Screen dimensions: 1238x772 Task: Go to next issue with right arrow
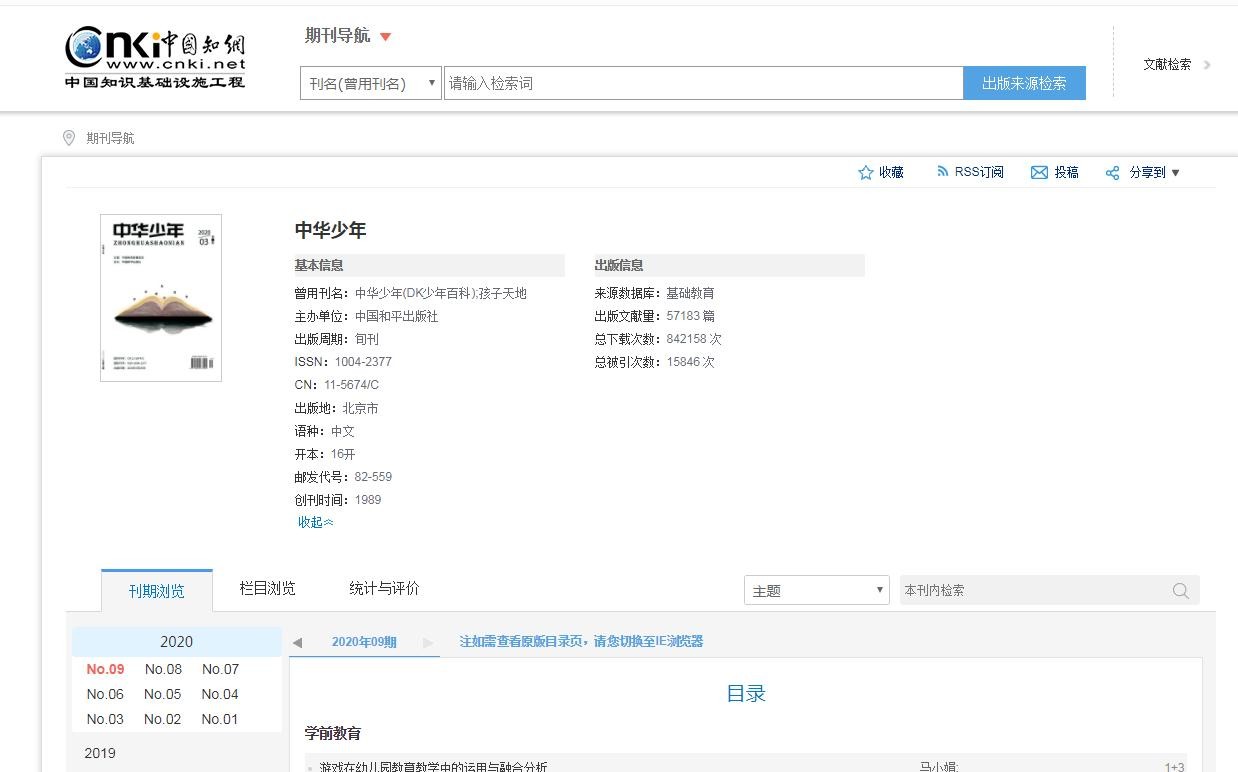(x=429, y=642)
